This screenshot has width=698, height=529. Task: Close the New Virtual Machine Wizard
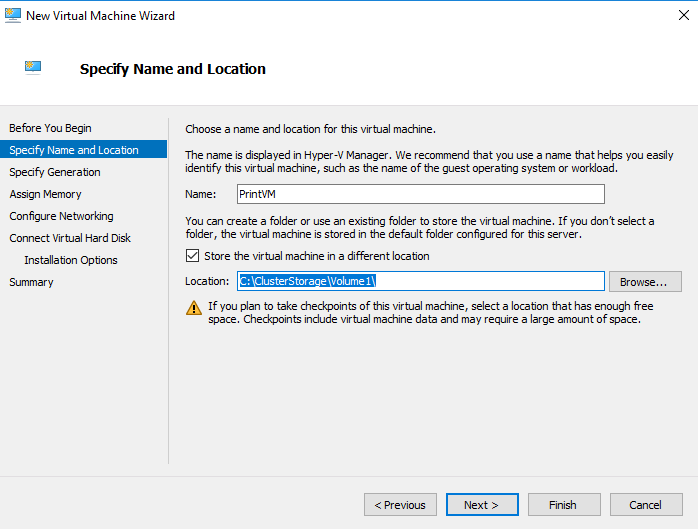click(684, 15)
